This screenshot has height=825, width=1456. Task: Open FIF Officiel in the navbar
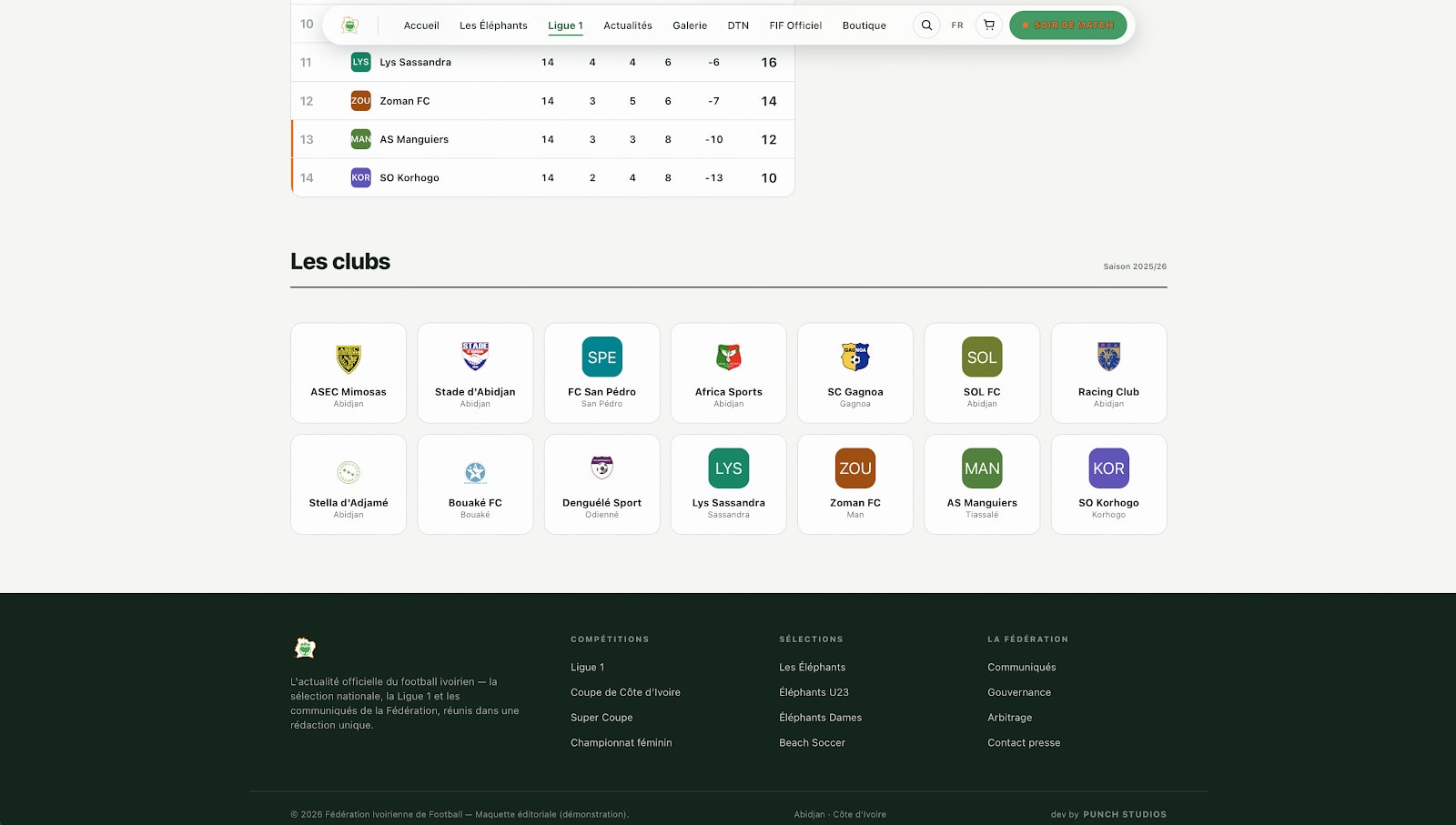[795, 25]
